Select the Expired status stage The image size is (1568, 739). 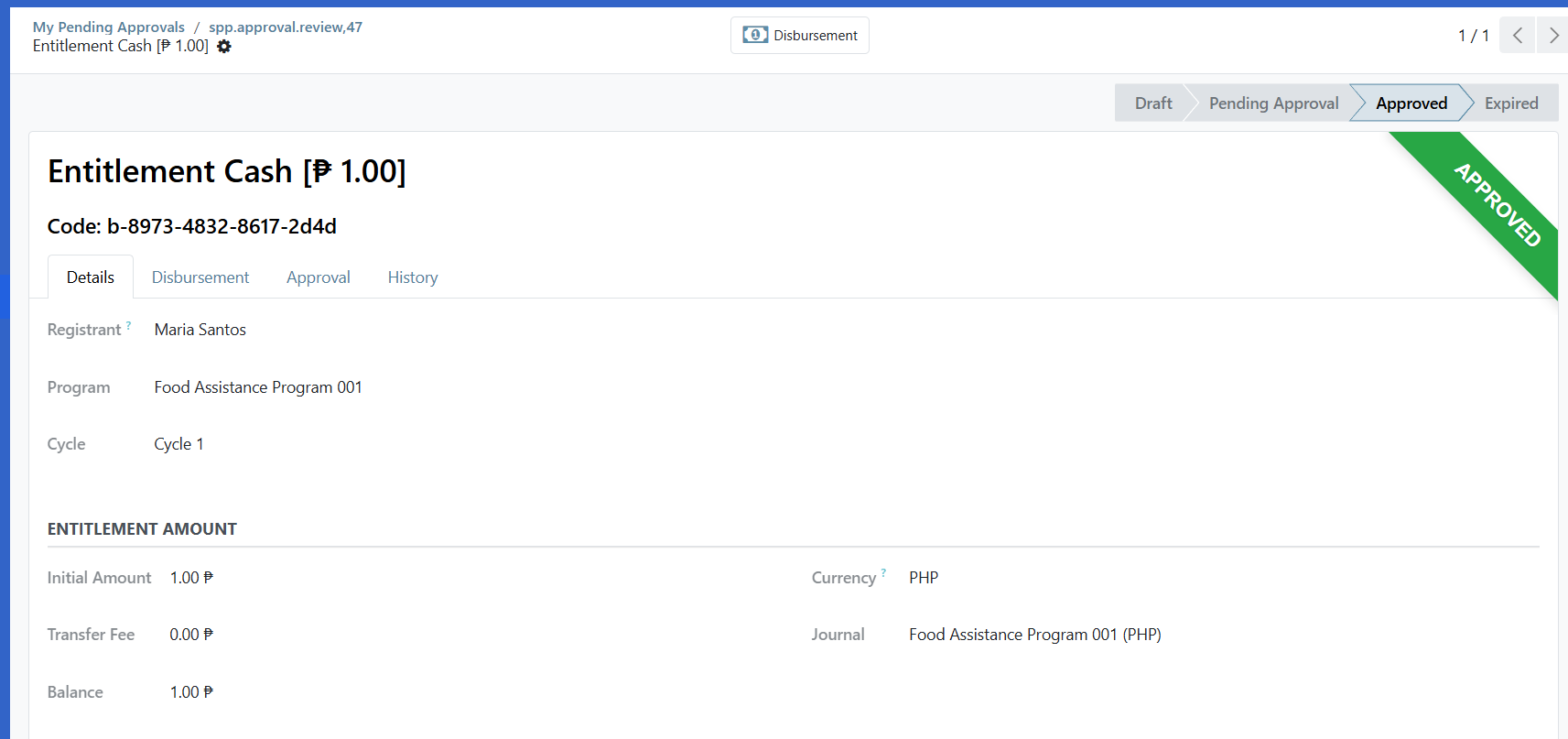pos(1511,103)
